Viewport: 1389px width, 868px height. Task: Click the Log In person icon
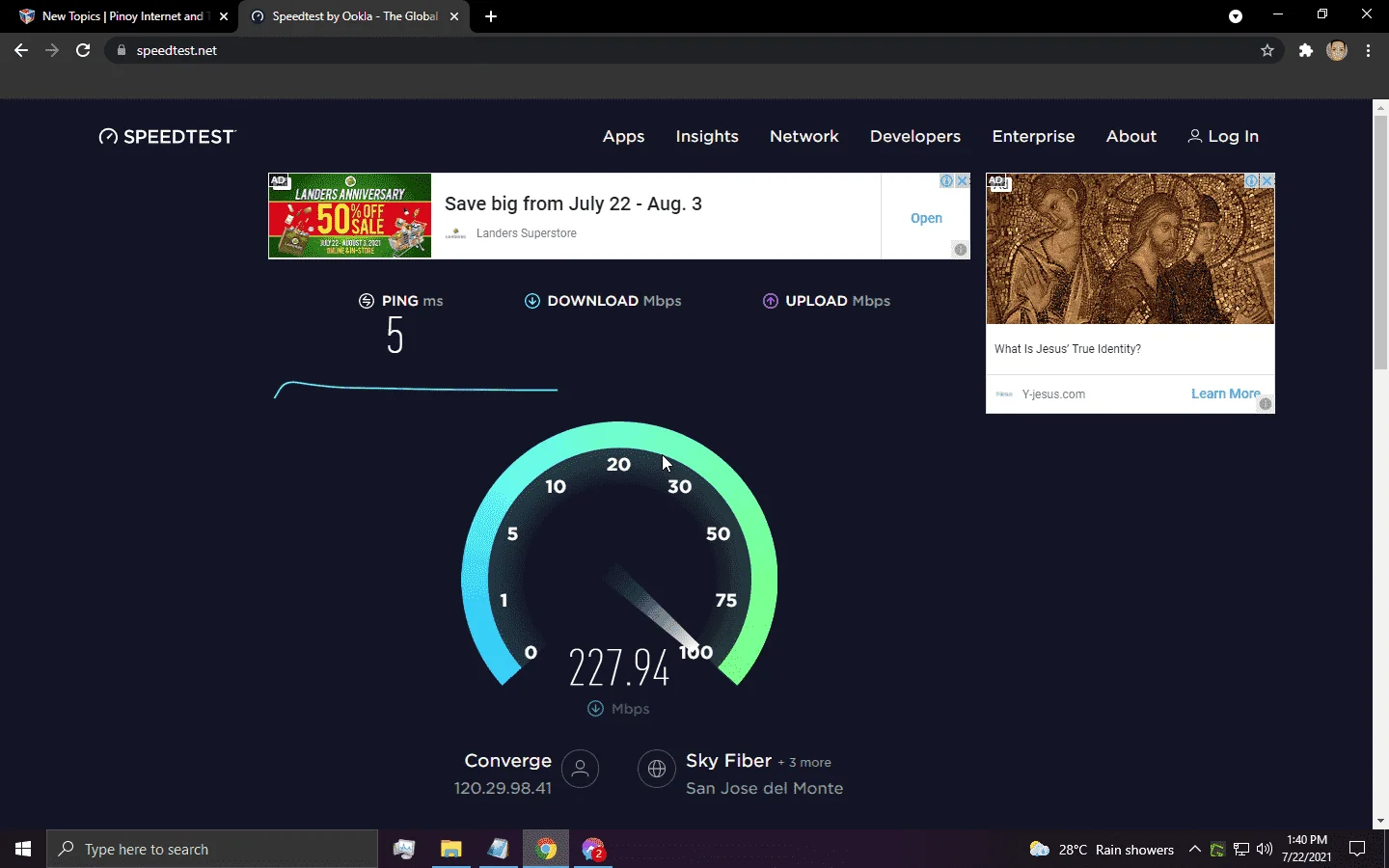[x=1194, y=136]
